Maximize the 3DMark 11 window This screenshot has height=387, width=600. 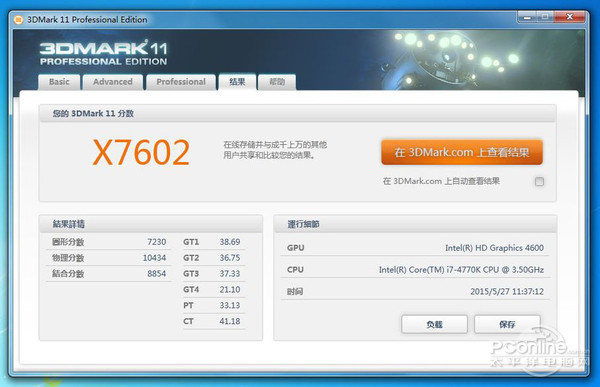tap(545, 17)
